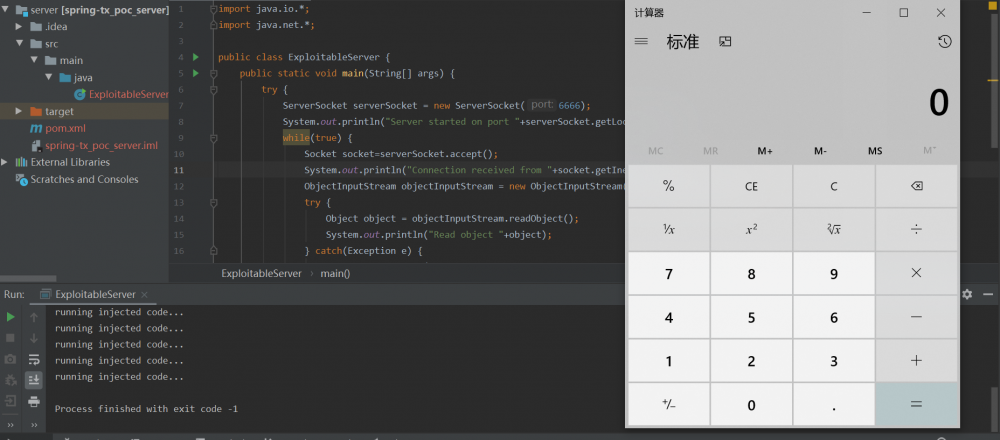The width and height of the screenshot is (1000, 440).
Task: Click the main() breadcrumb below the editor
Action: click(x=335, y=273)
